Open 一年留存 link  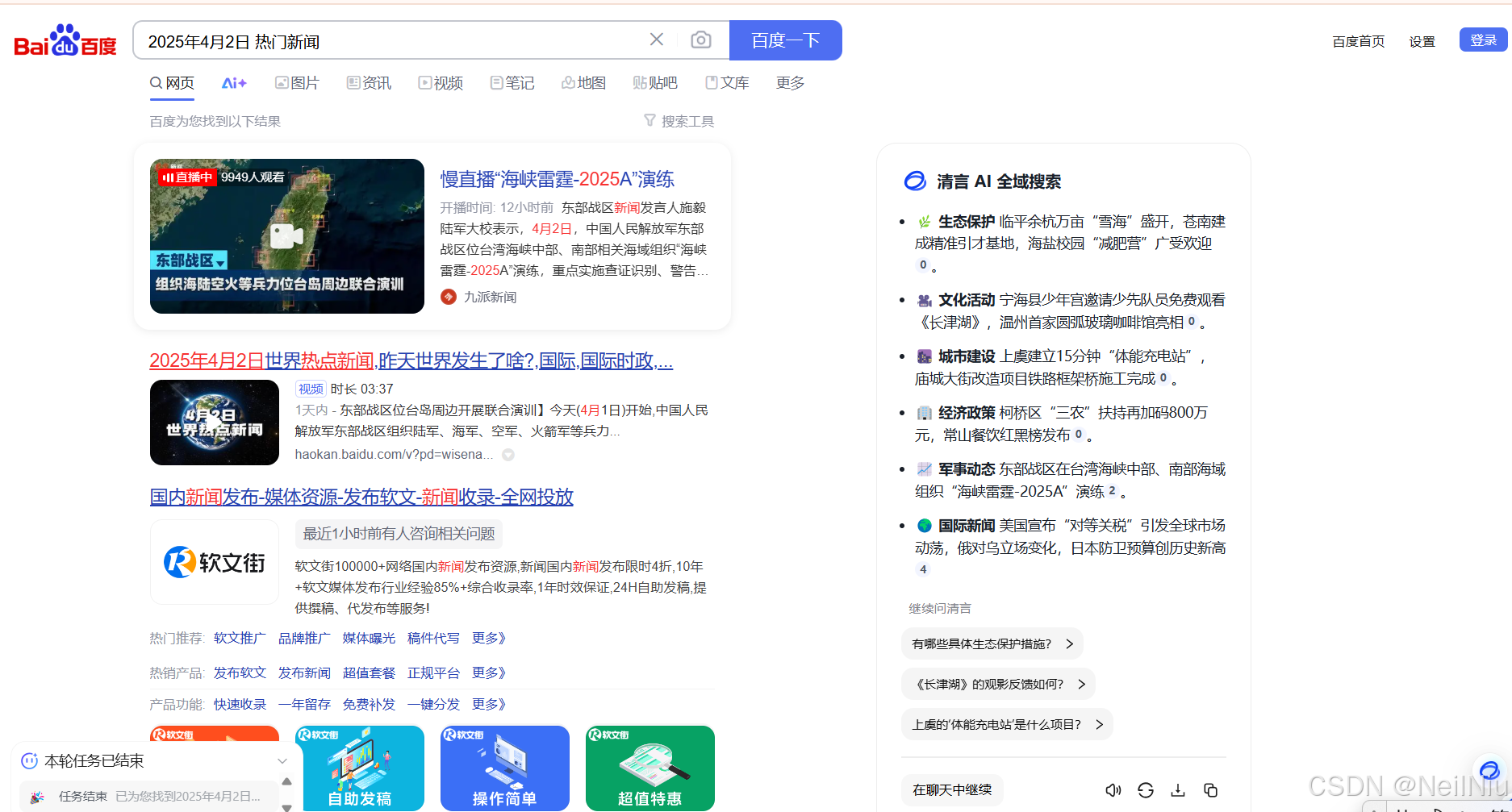(304, 704)
